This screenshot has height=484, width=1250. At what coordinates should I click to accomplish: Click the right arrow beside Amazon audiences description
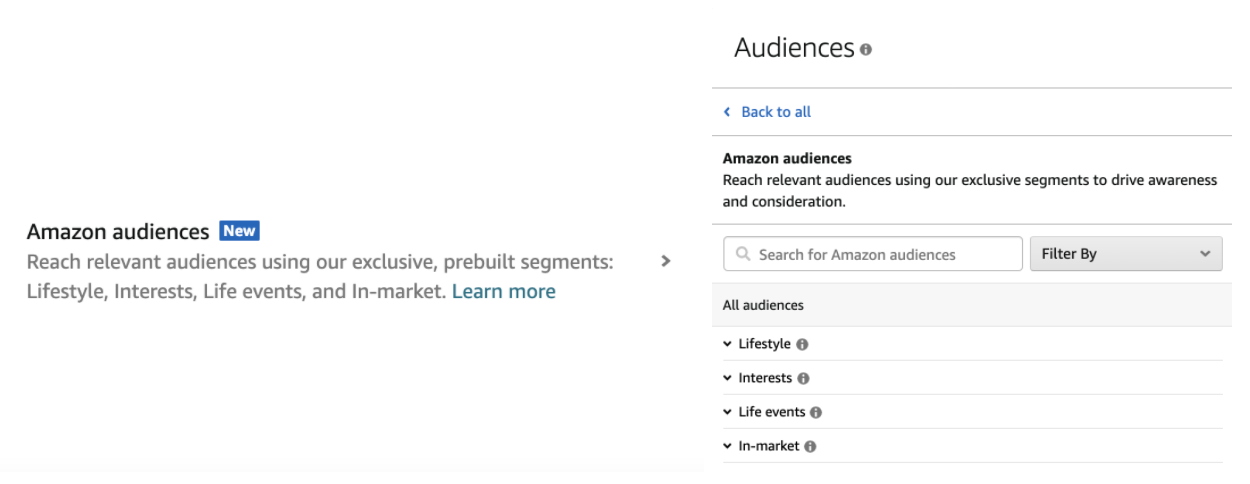[666, 261]
